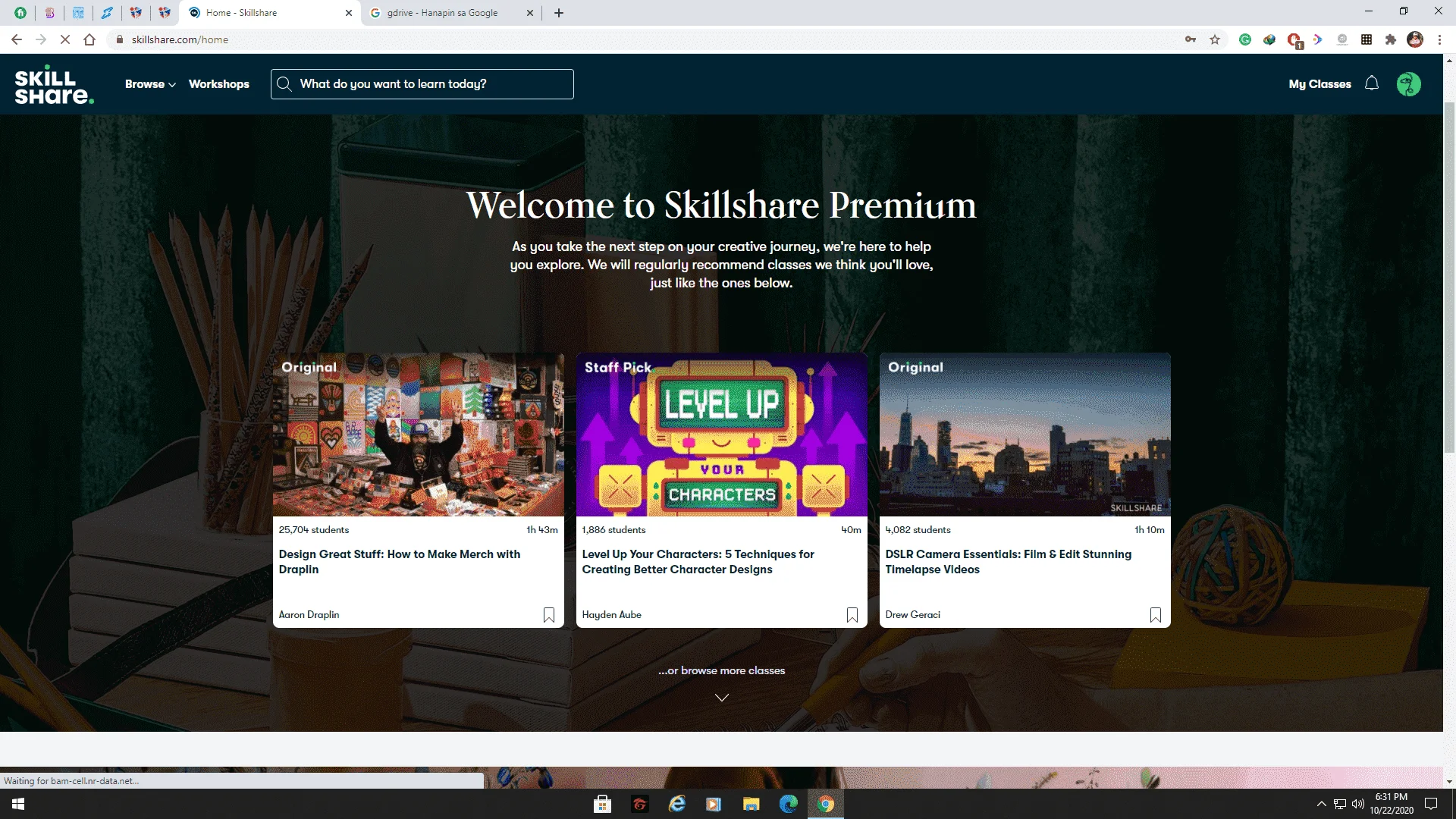This screenshot has width=1456, height=819.
Task: Click the 25,704 students text
Action: (314, 530)
